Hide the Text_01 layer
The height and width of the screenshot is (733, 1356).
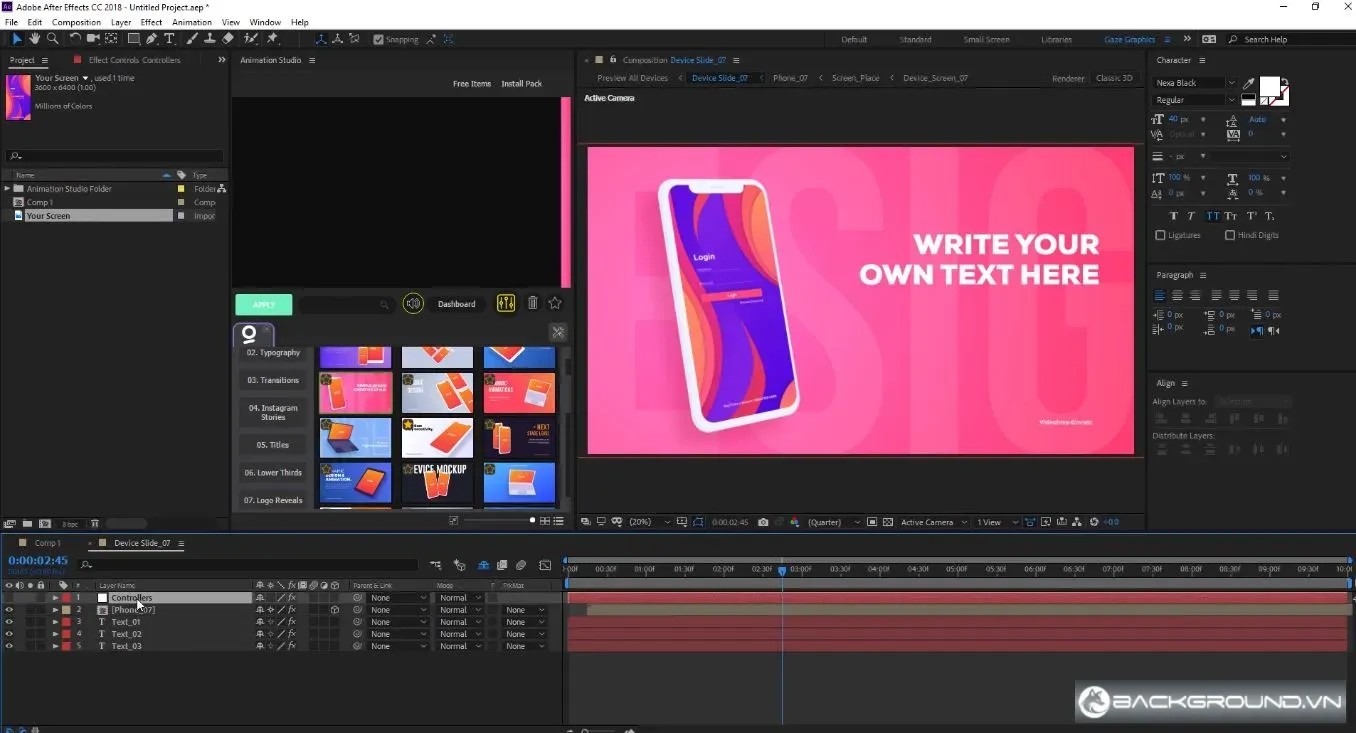coord(9,622)
